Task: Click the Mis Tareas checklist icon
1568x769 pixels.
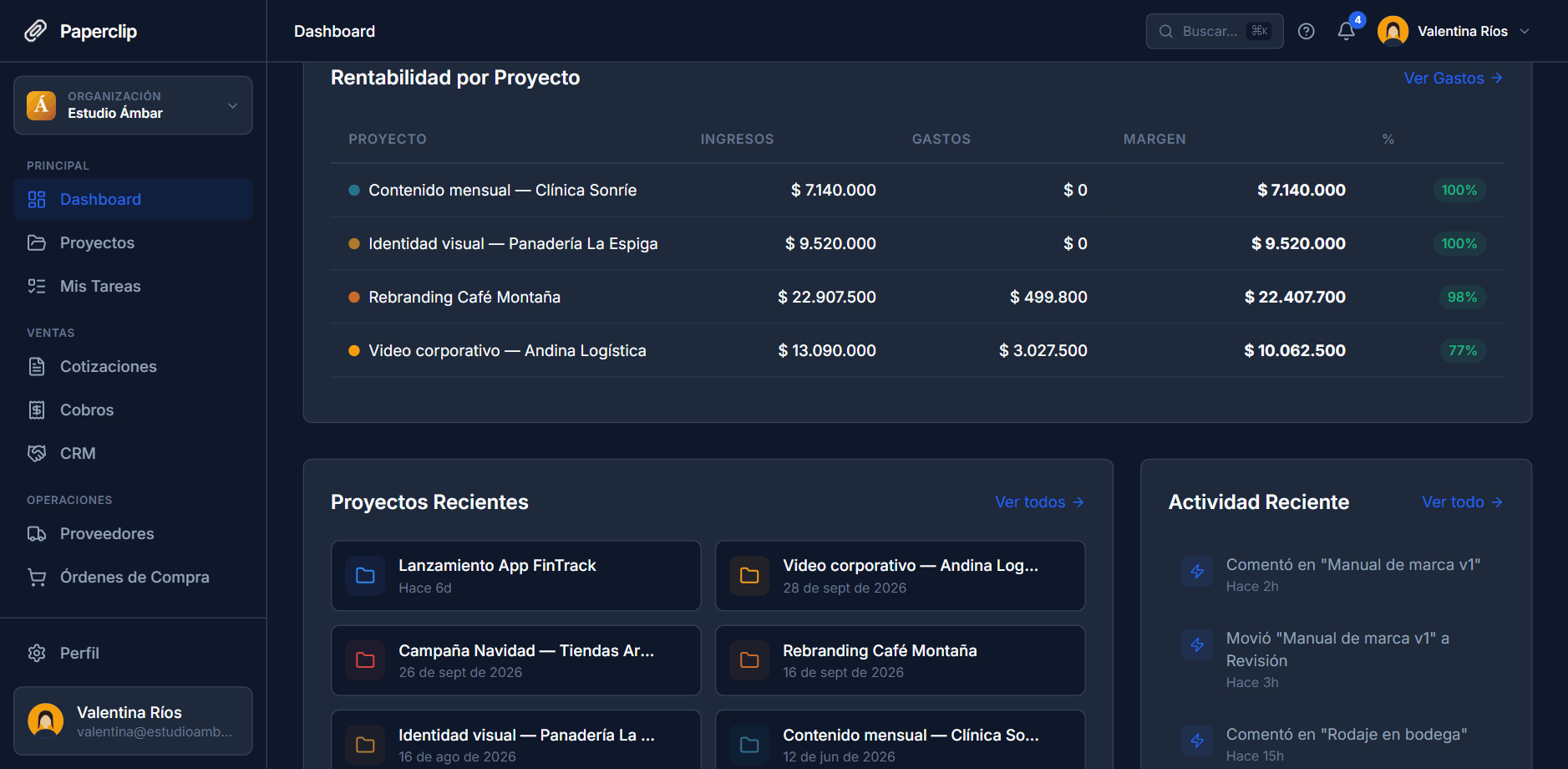Action: coord(37,286)
